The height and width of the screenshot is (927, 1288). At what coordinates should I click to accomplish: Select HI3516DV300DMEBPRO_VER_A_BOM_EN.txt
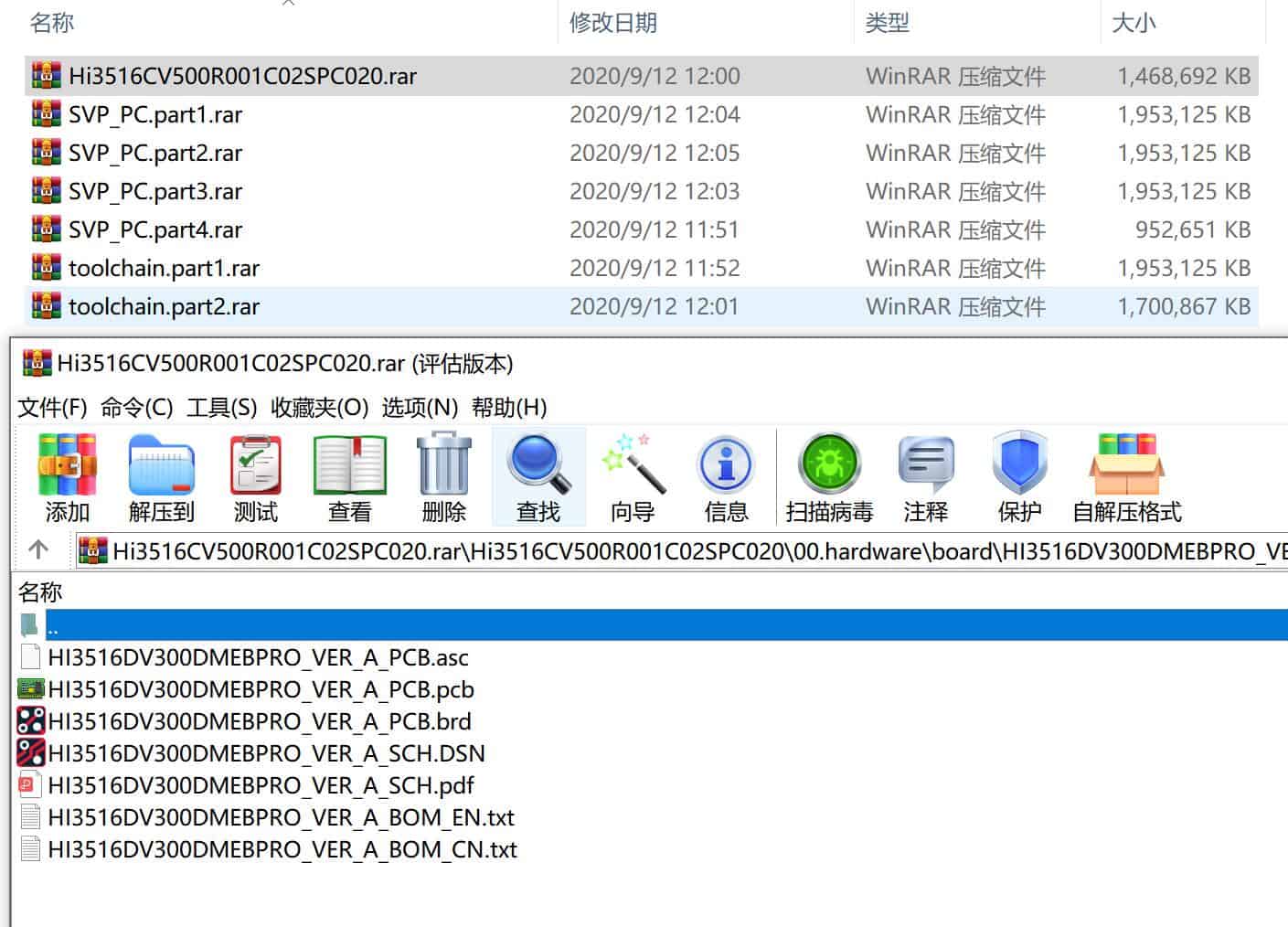coord(281,817)
